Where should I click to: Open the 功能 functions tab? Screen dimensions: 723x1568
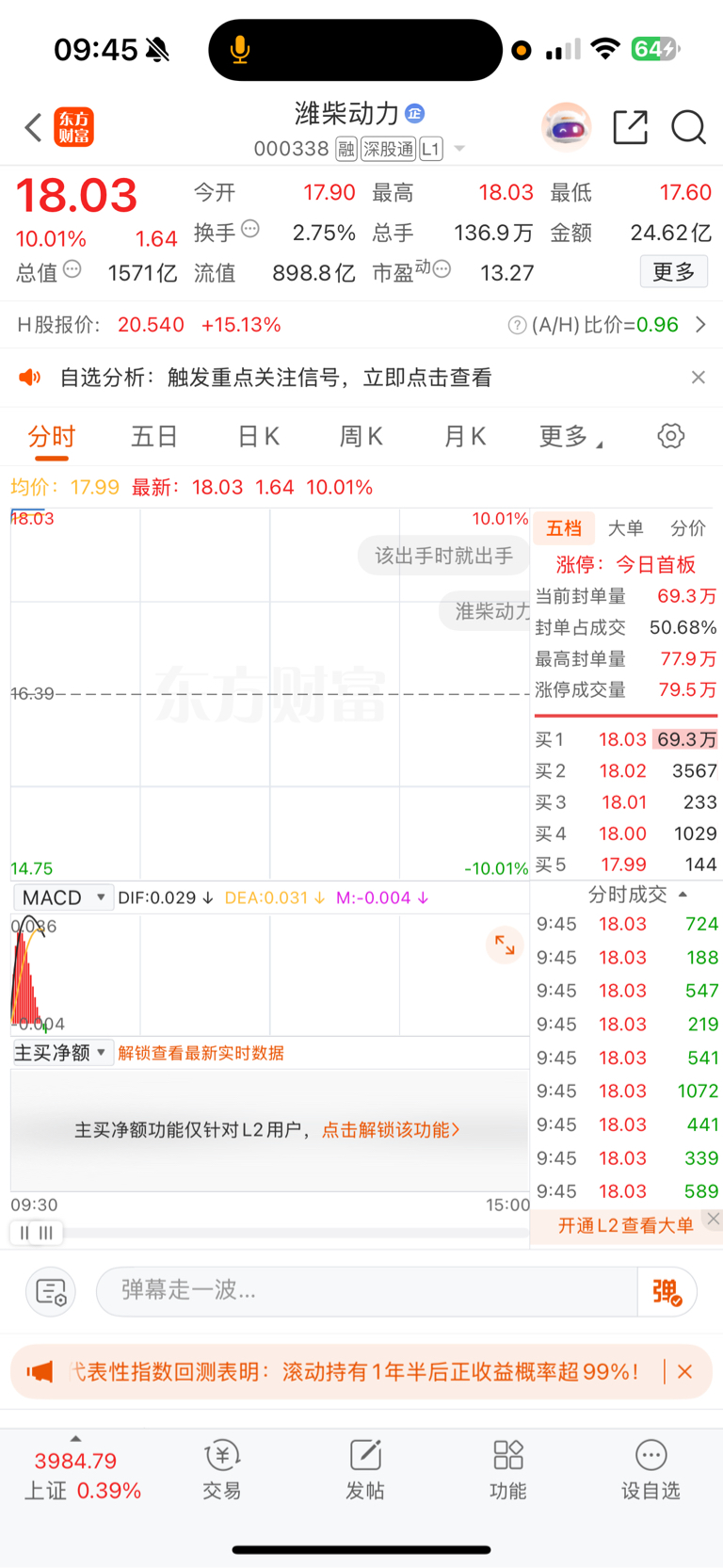click(508, 1470)
